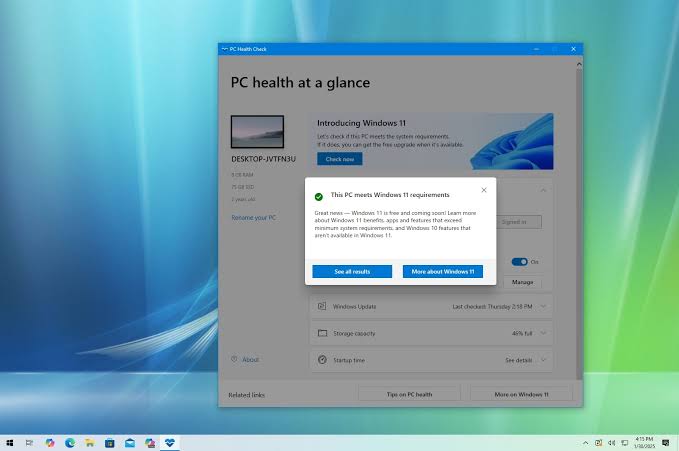Click the volume icon in system tray
This screenshot has width=679, height=451.
pos(611,443)
